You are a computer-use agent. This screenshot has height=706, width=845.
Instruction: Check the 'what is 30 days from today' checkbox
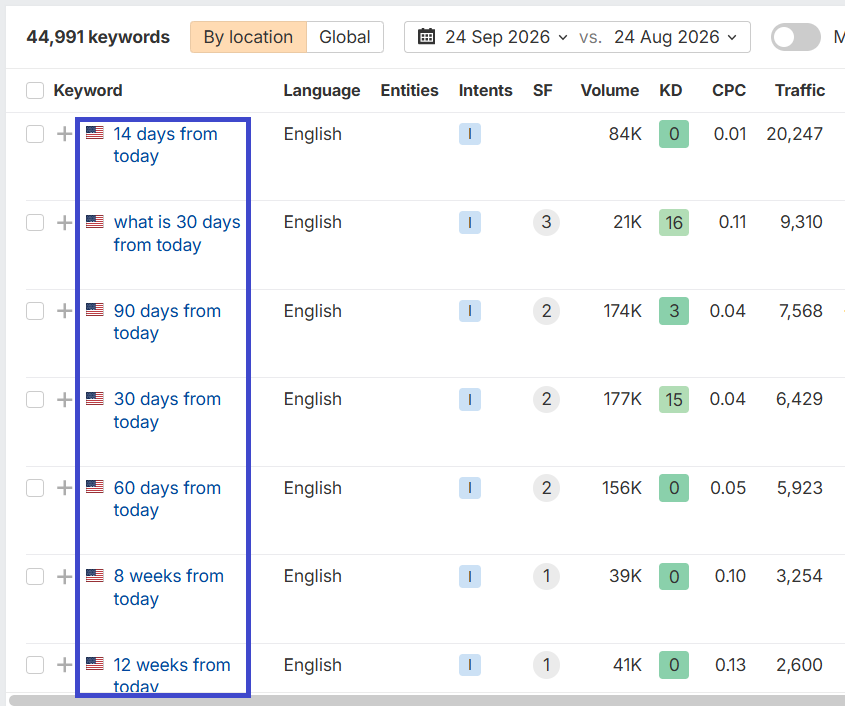(35, 222)
